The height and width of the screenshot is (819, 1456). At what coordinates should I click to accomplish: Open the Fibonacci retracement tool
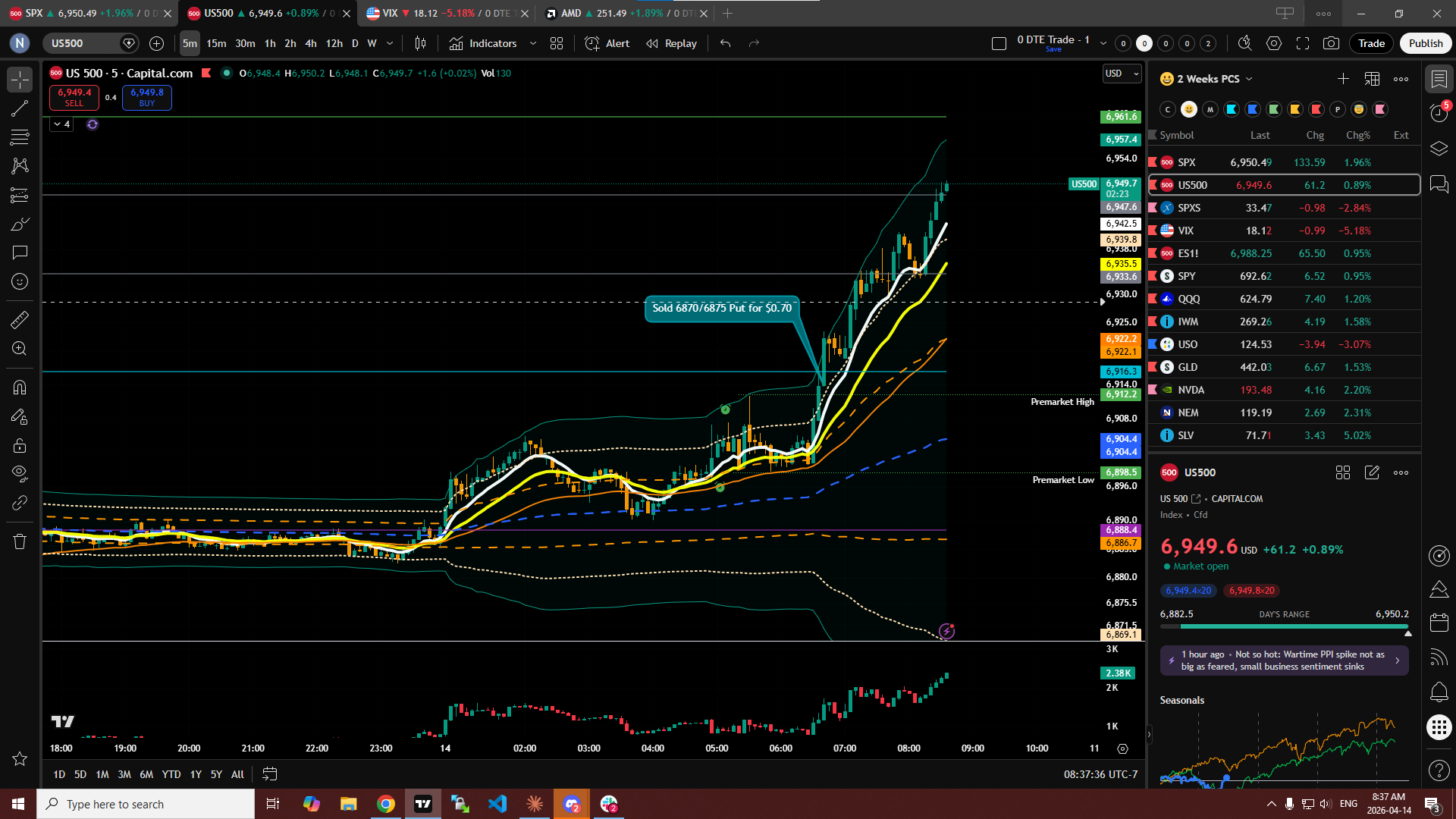[x=20, y=137]
